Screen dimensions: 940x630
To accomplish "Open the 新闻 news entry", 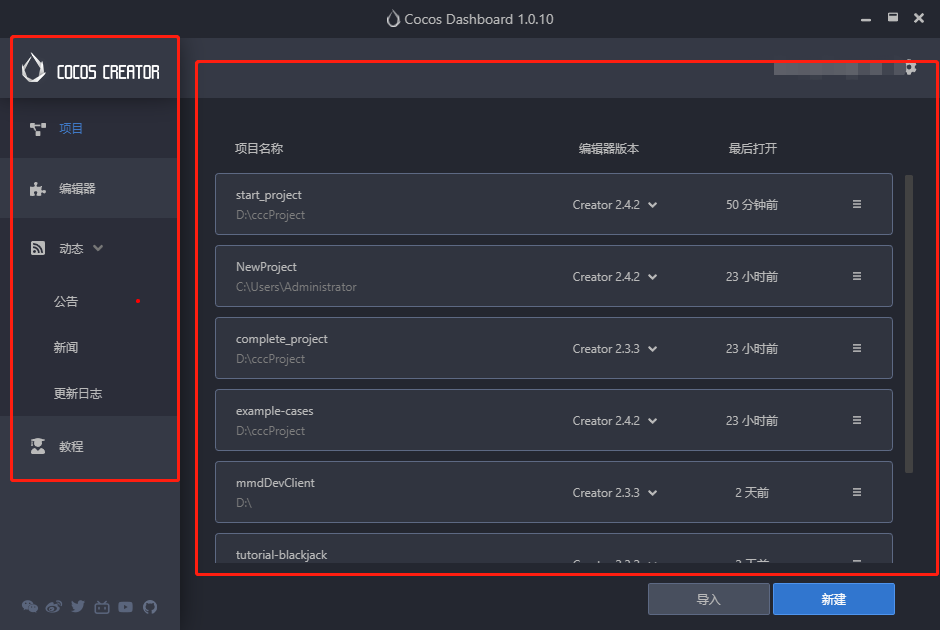I will [66, 348].
